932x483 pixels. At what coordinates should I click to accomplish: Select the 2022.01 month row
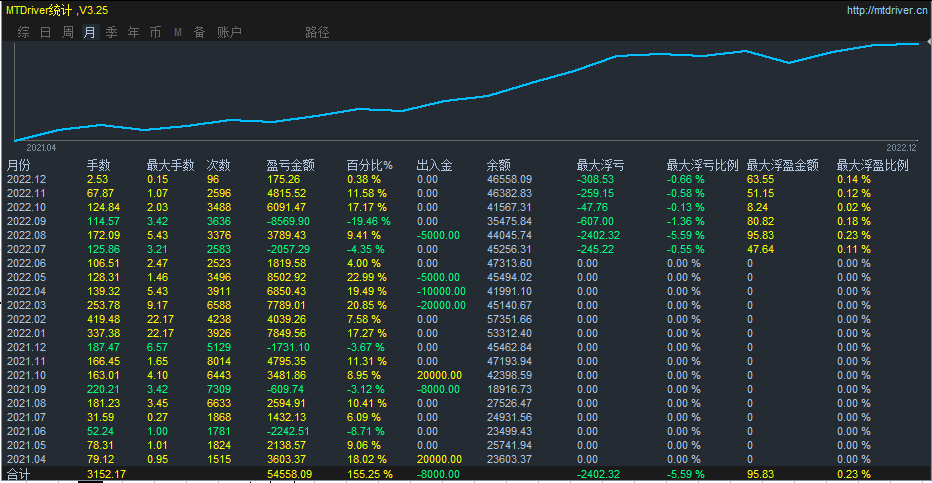coord(466,333)
